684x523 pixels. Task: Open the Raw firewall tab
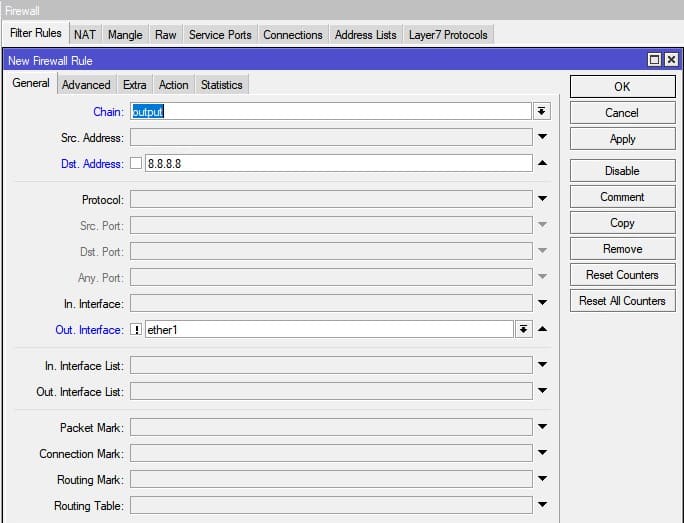(166, 35)
